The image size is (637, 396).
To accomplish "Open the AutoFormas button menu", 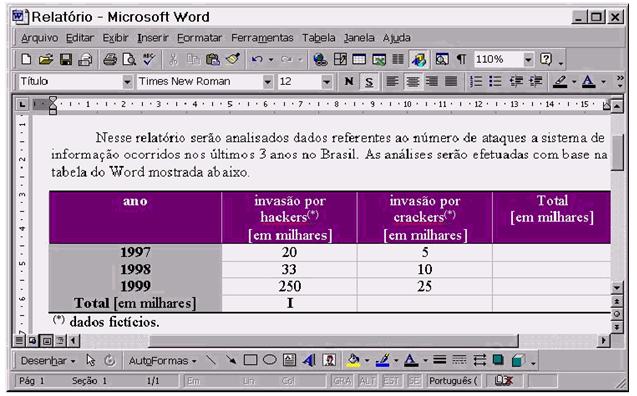I will tap(162, 361).
